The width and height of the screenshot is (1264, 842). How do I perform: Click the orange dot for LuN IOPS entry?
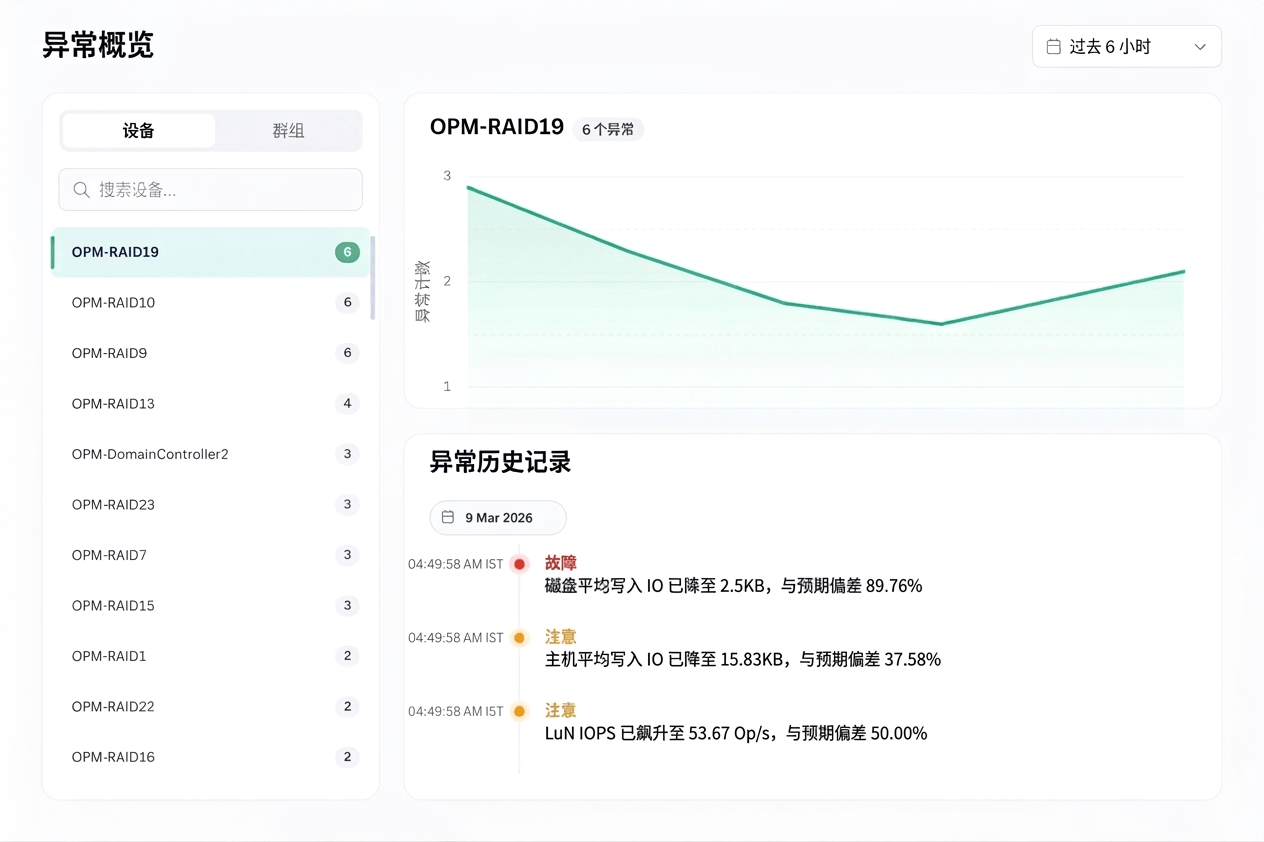coord(519,712)
